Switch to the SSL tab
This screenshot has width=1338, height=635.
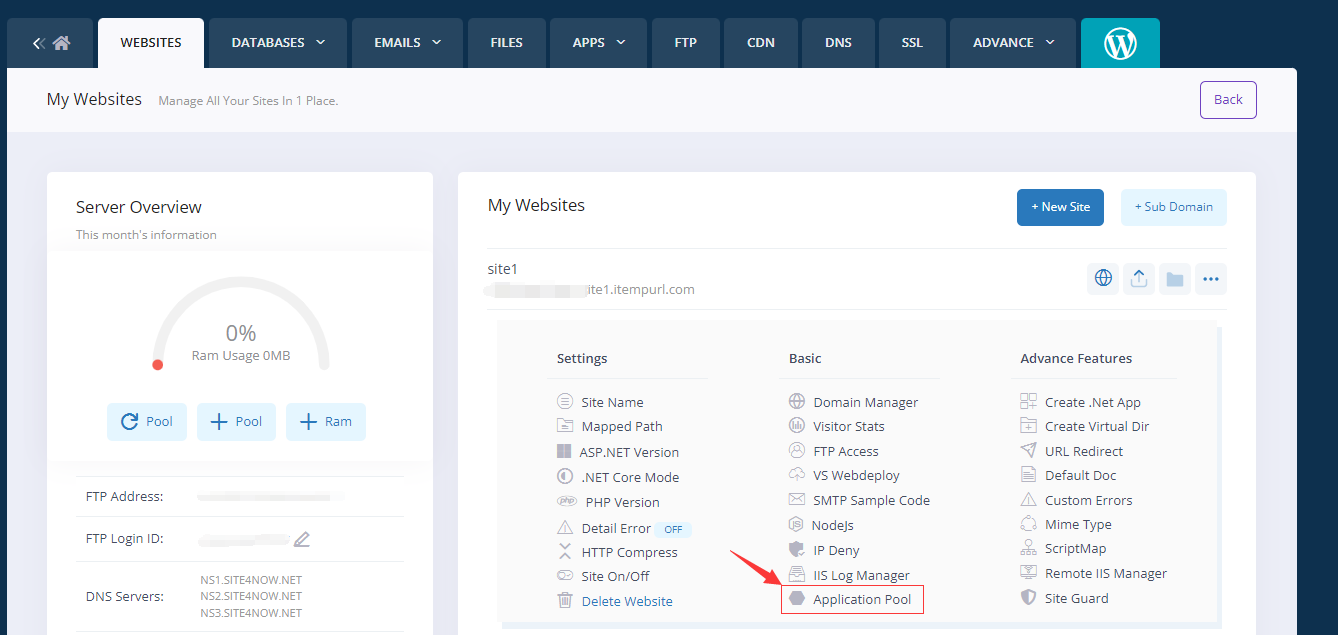[911, 43]
